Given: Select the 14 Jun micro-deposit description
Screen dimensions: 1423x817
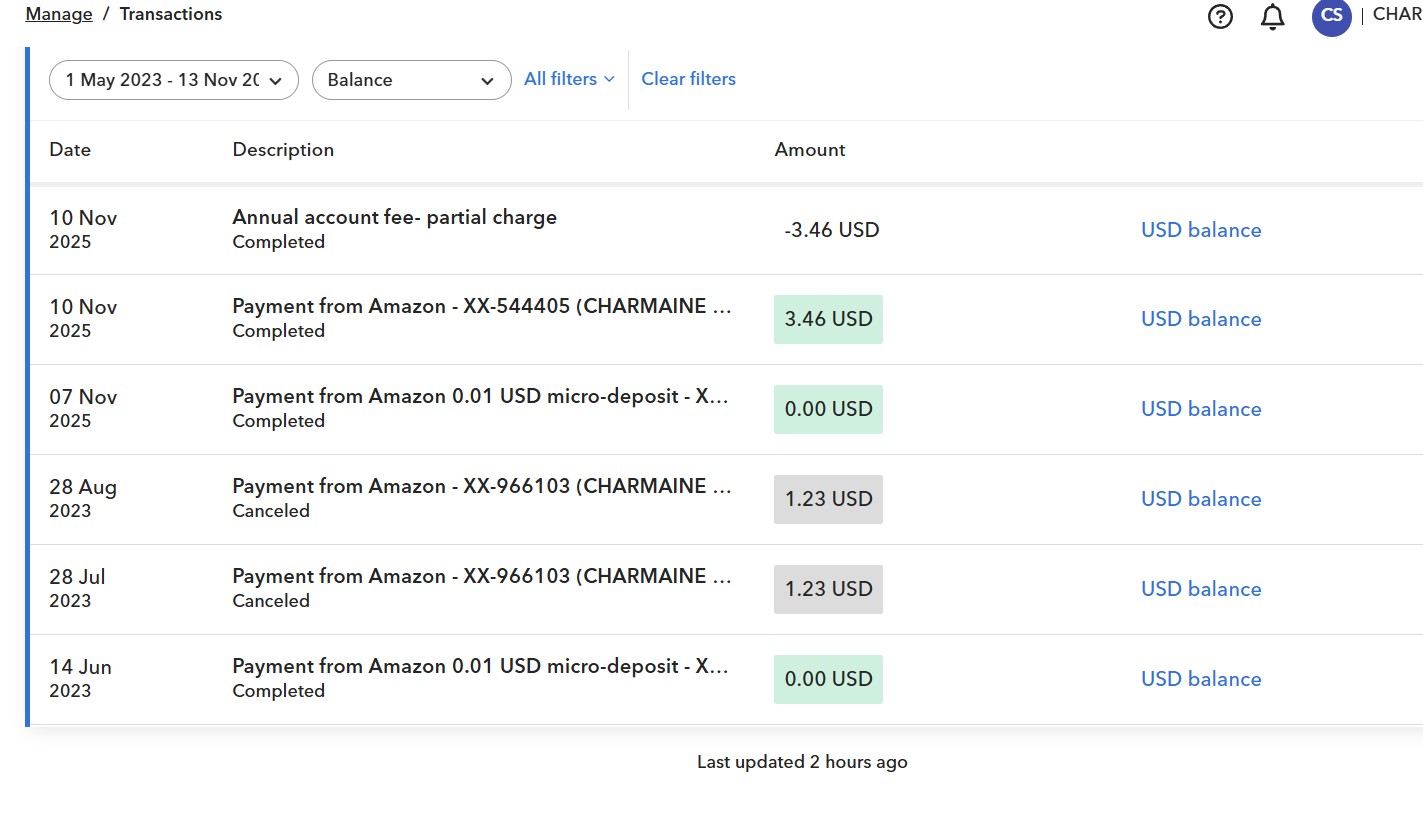Looking at the screenshot, I should point(481,666).
